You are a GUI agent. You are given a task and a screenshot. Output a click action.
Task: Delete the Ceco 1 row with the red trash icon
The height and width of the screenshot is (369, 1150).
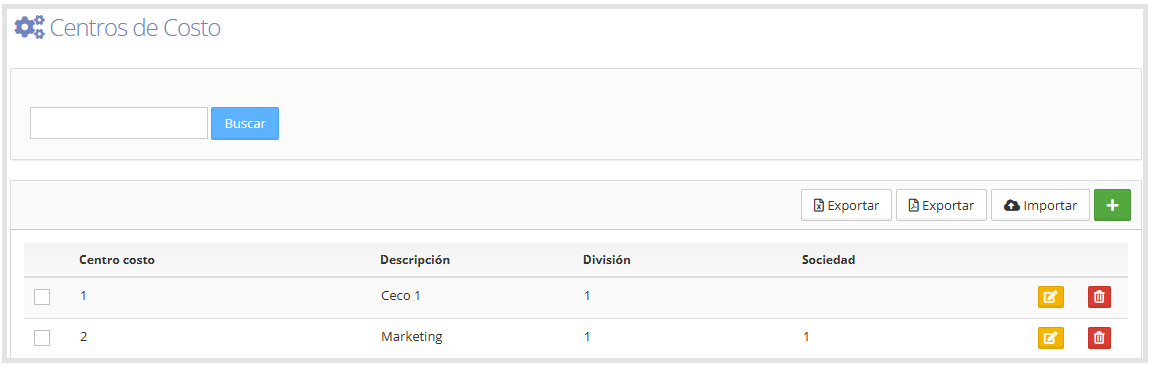click(x=1099, y=297)
